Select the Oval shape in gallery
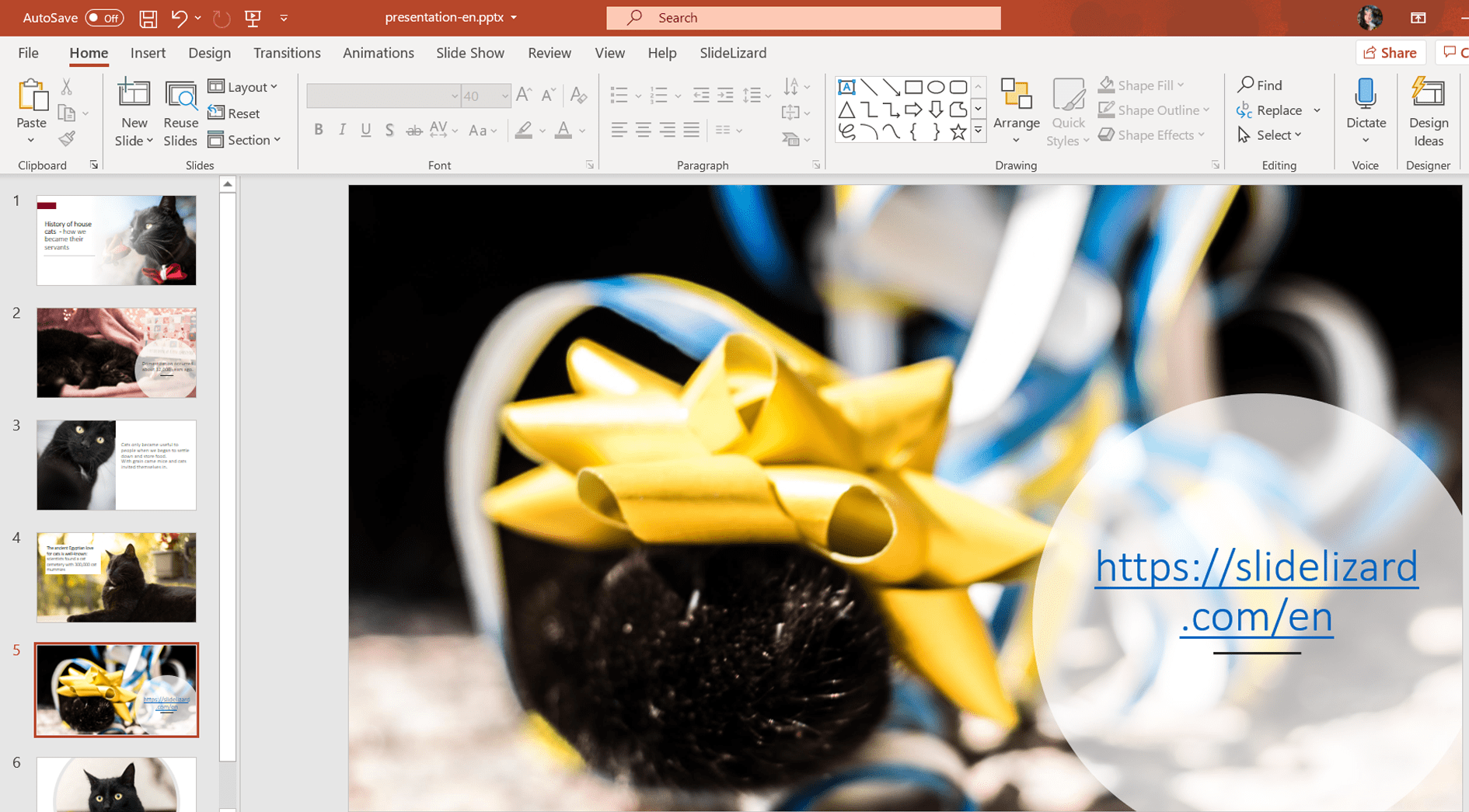This screenshot has height=812, width=1469. click(x=936, y=87)
